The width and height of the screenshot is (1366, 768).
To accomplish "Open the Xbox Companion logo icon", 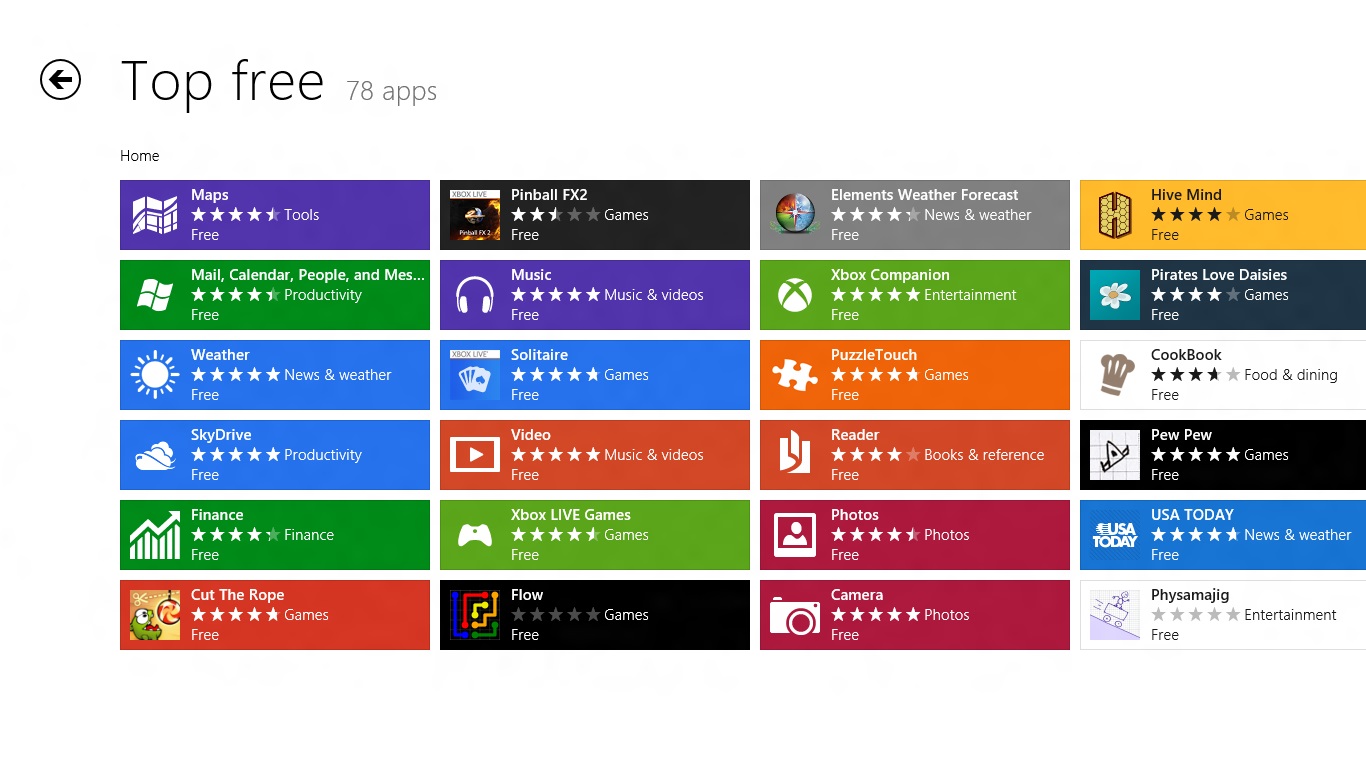I will (x=795, y=295).
